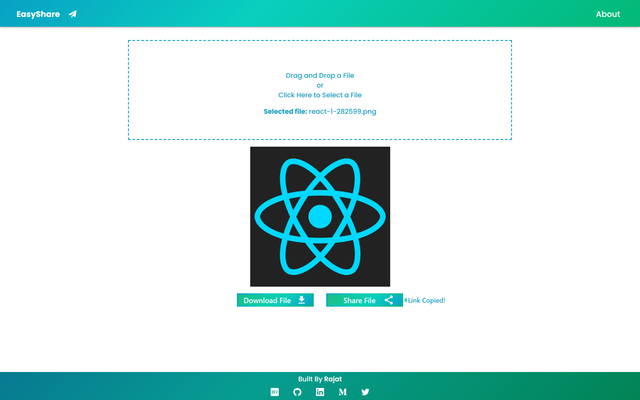The height and width of the screenshot is (400, 640).
Task: Open the GitHub icon in footer
Action: 297,392
